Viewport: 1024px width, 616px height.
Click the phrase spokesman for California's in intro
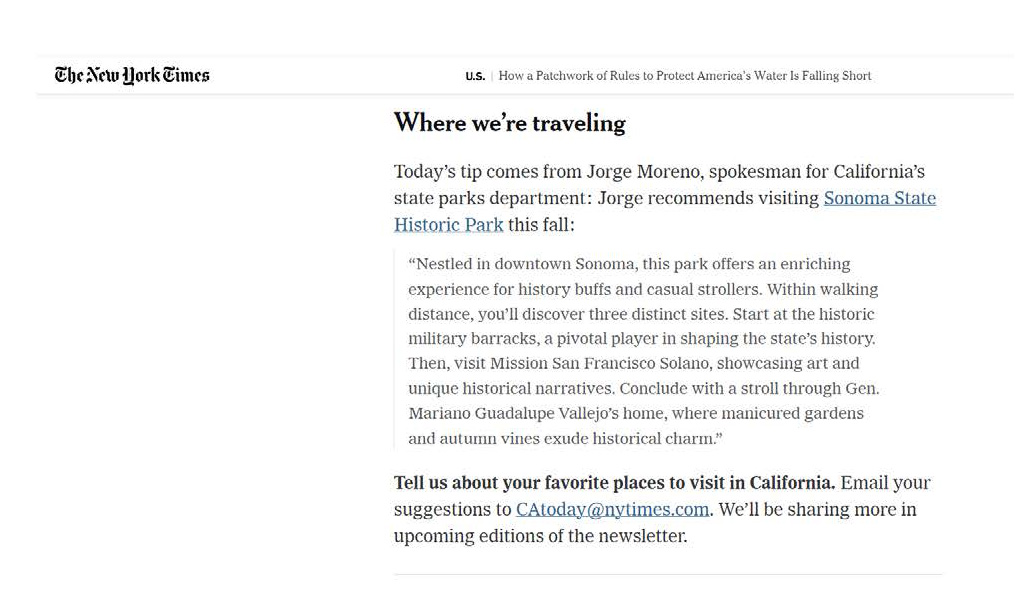click(x=816, y=172)
